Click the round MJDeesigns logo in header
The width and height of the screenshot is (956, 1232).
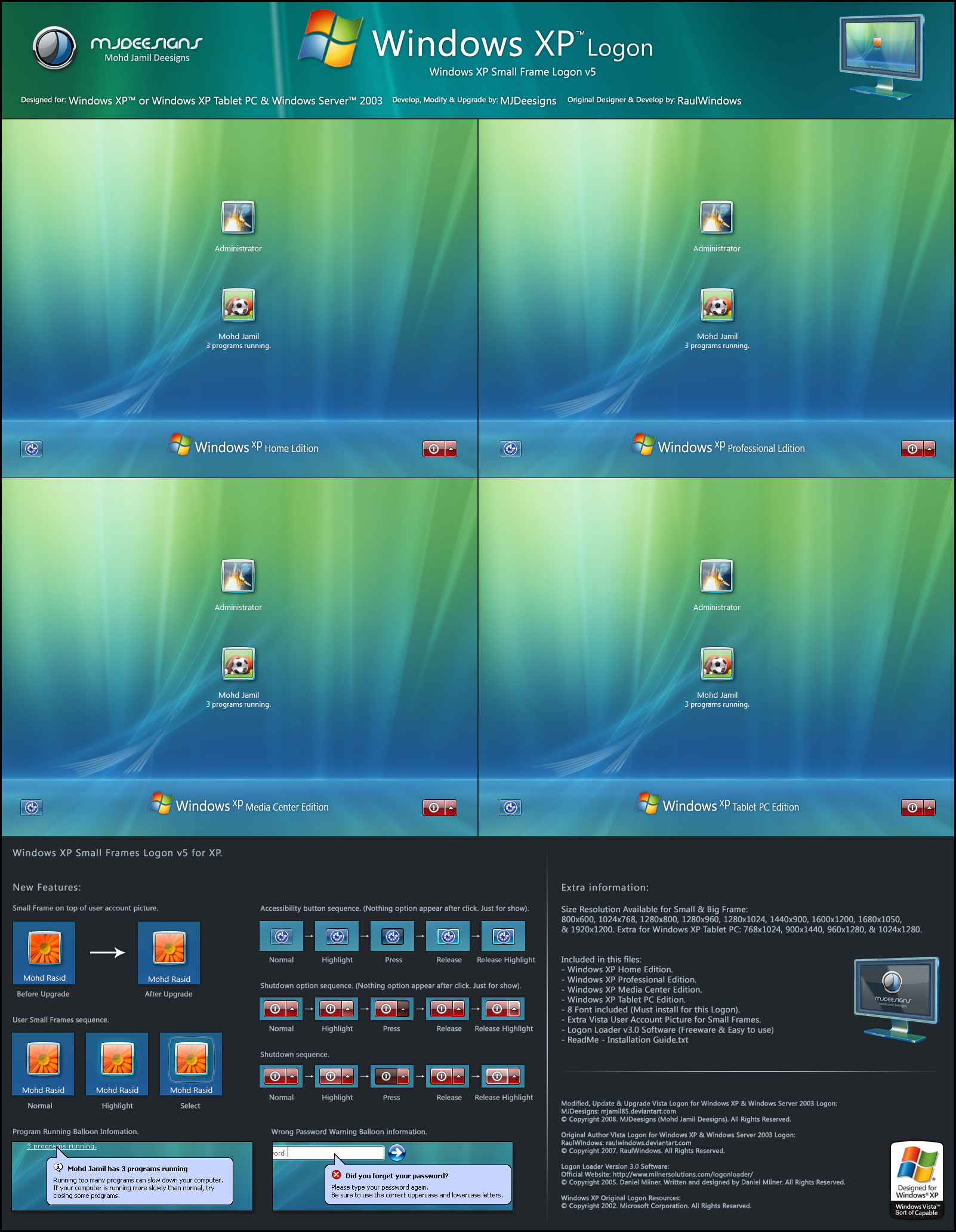(54, 48)
